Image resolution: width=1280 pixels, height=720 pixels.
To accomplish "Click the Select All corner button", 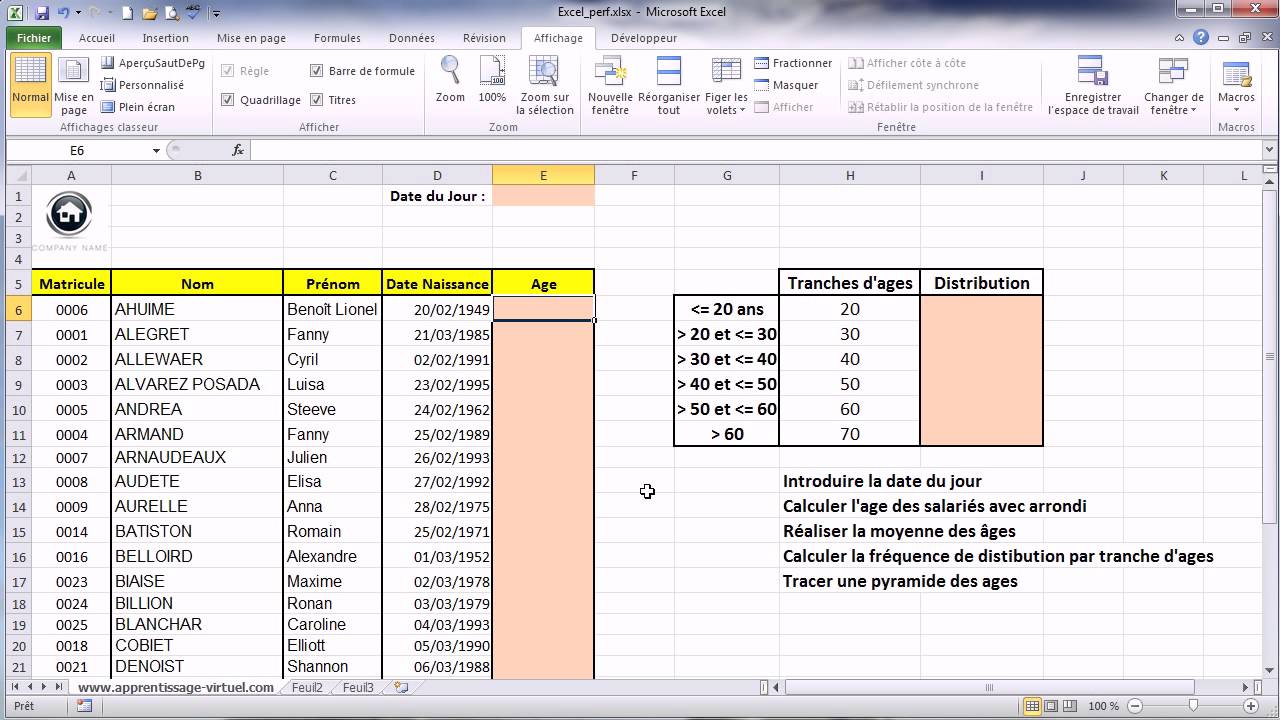I will tap(18, 175).
